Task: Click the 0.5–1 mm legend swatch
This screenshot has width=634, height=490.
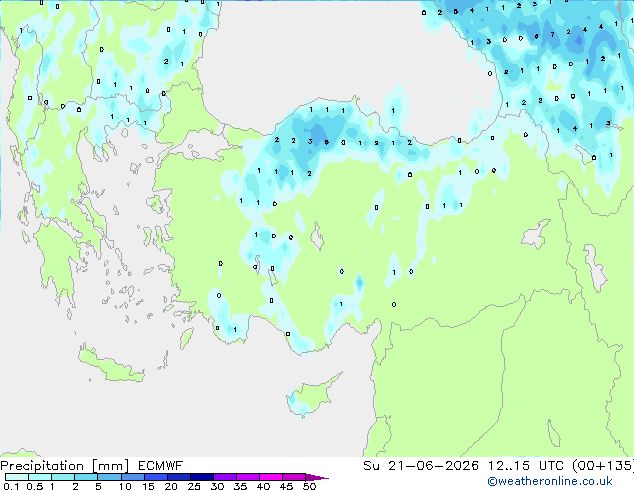Action: coord(40,477)
